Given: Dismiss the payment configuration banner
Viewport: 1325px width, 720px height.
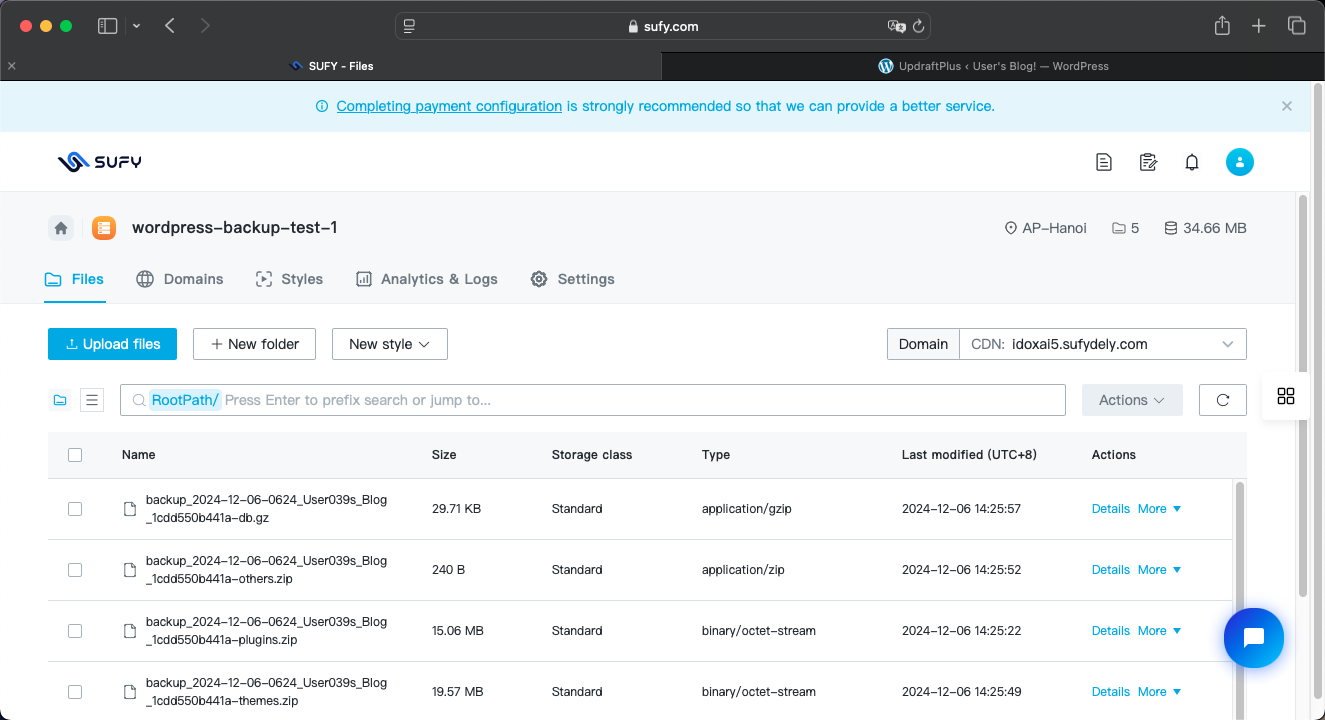Looking at the screenshot, I should point(1287,106).
